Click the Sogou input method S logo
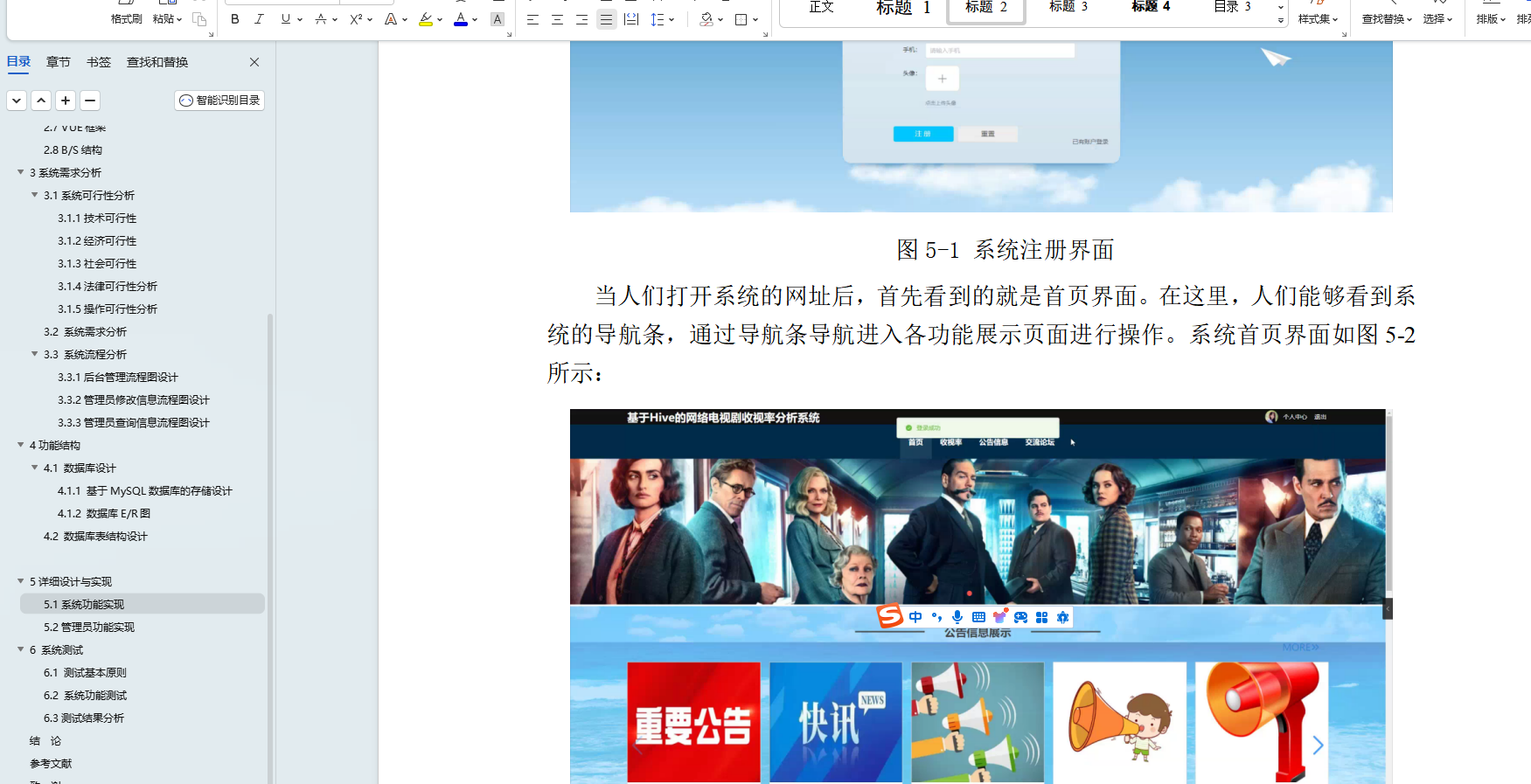This screenshot has width=1531, height=784. tap(890, 616)
